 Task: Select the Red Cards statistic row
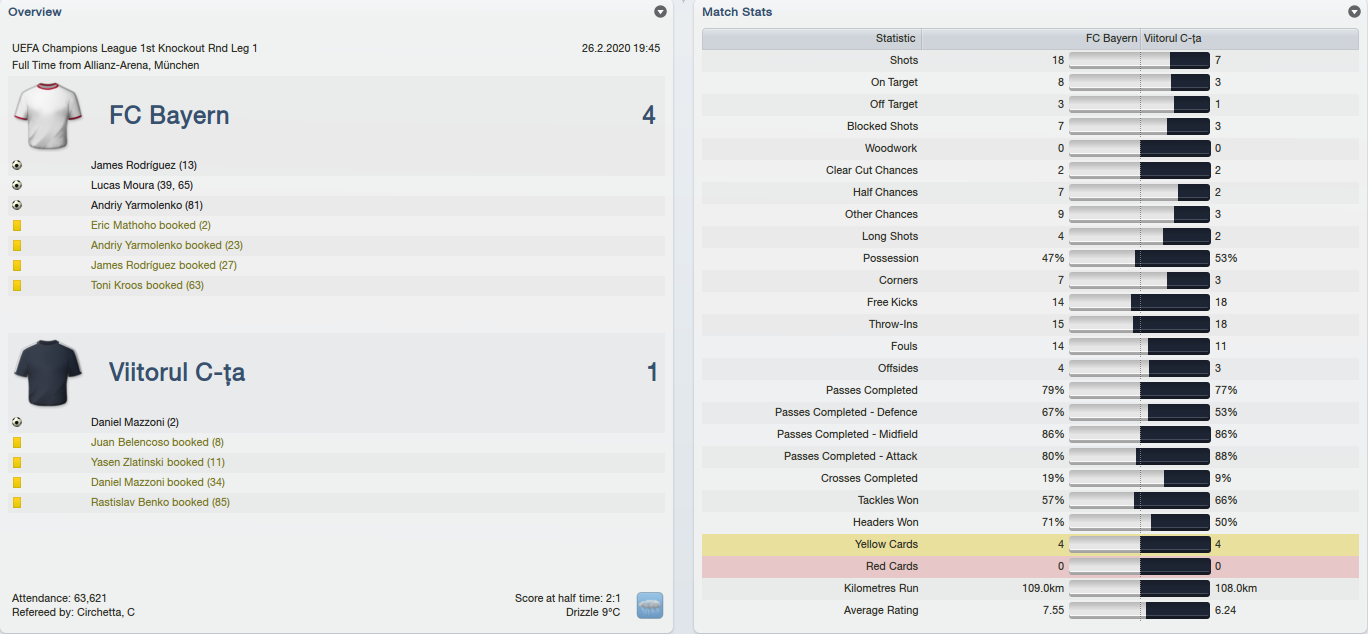[x=1031, y=566]
